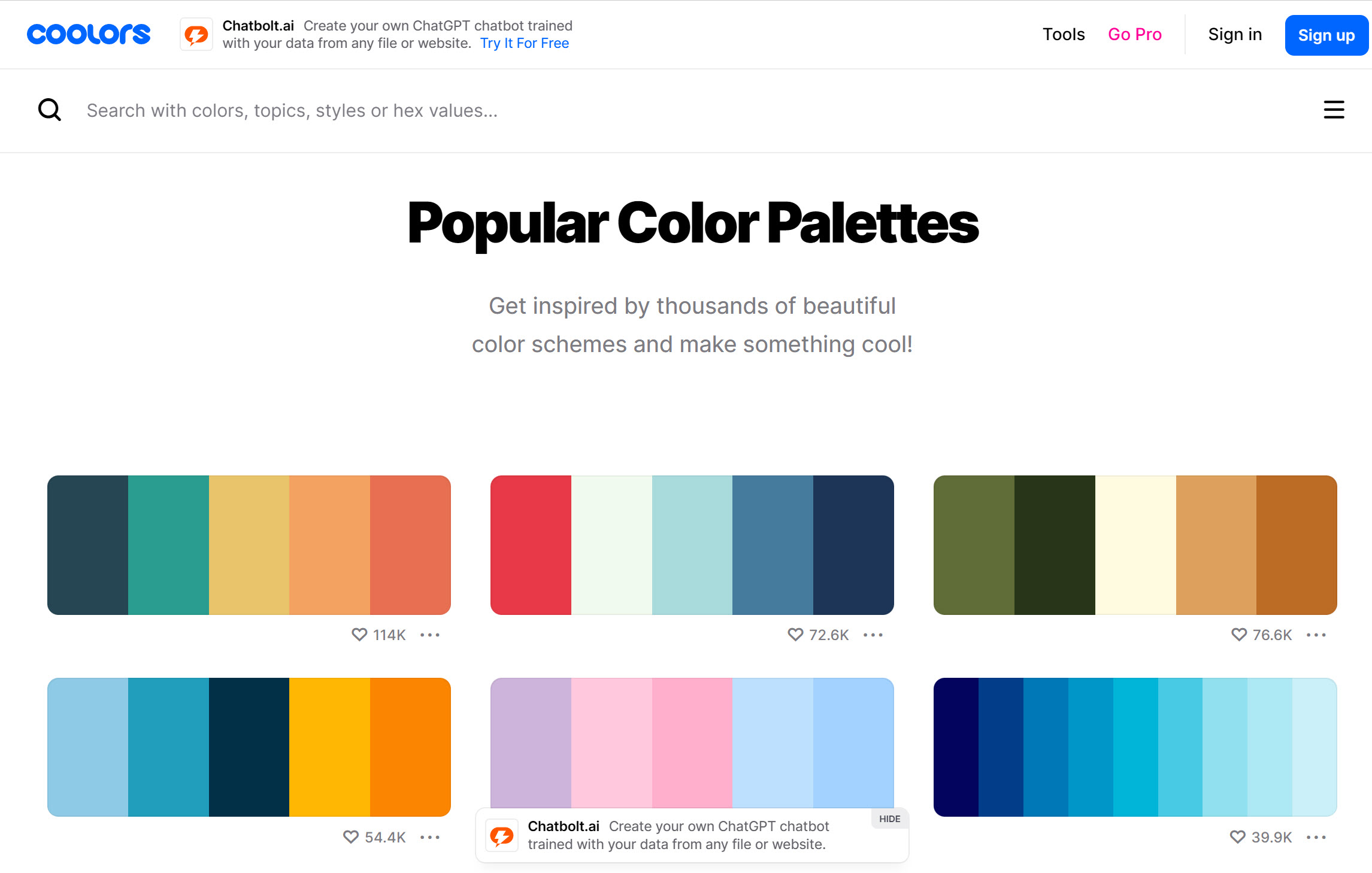Click the heart icon beside 54.4K
Screen dimensions: 1372x873
coord(351,836)
